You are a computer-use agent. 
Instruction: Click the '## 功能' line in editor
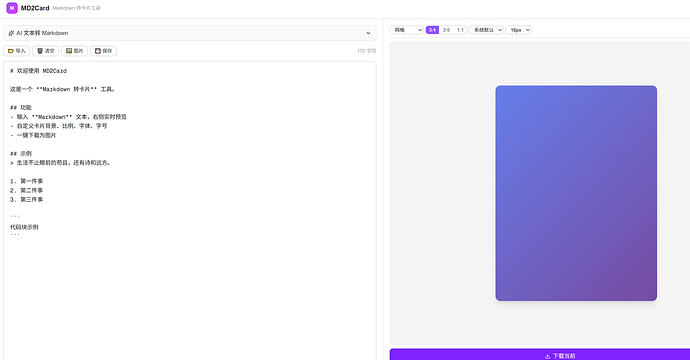(x=21, y=107)
